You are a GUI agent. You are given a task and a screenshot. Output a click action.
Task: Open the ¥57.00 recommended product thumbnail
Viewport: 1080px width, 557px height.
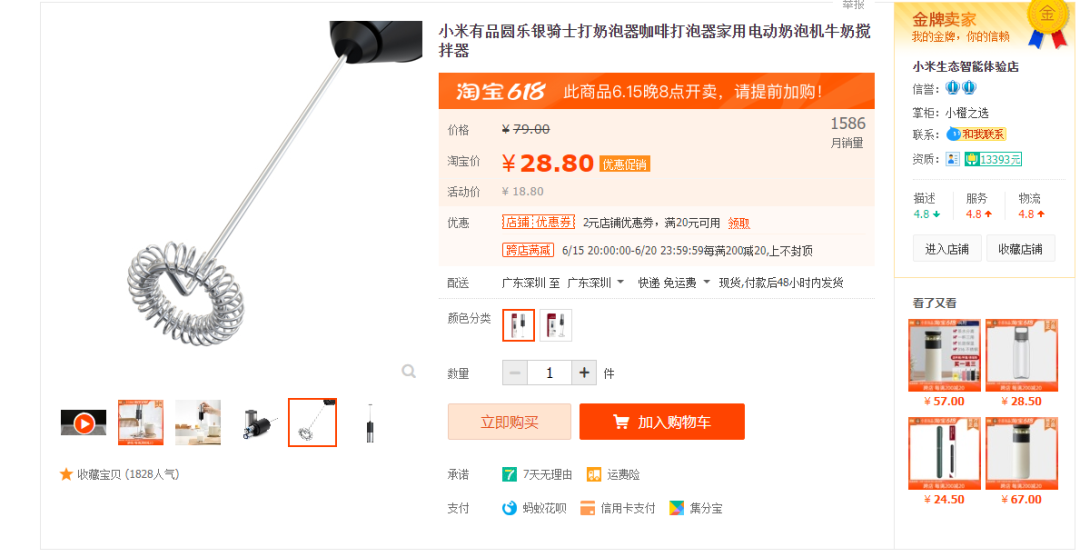(x=944, y=355)
